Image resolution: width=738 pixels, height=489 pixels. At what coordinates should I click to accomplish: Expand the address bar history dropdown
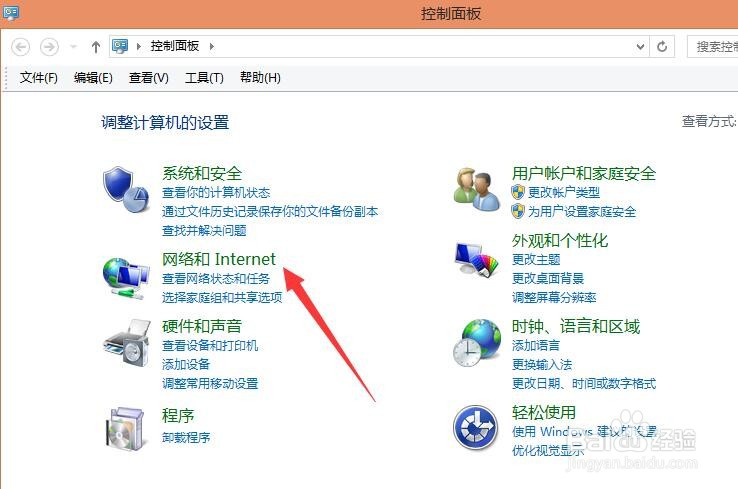coord(640,47)
